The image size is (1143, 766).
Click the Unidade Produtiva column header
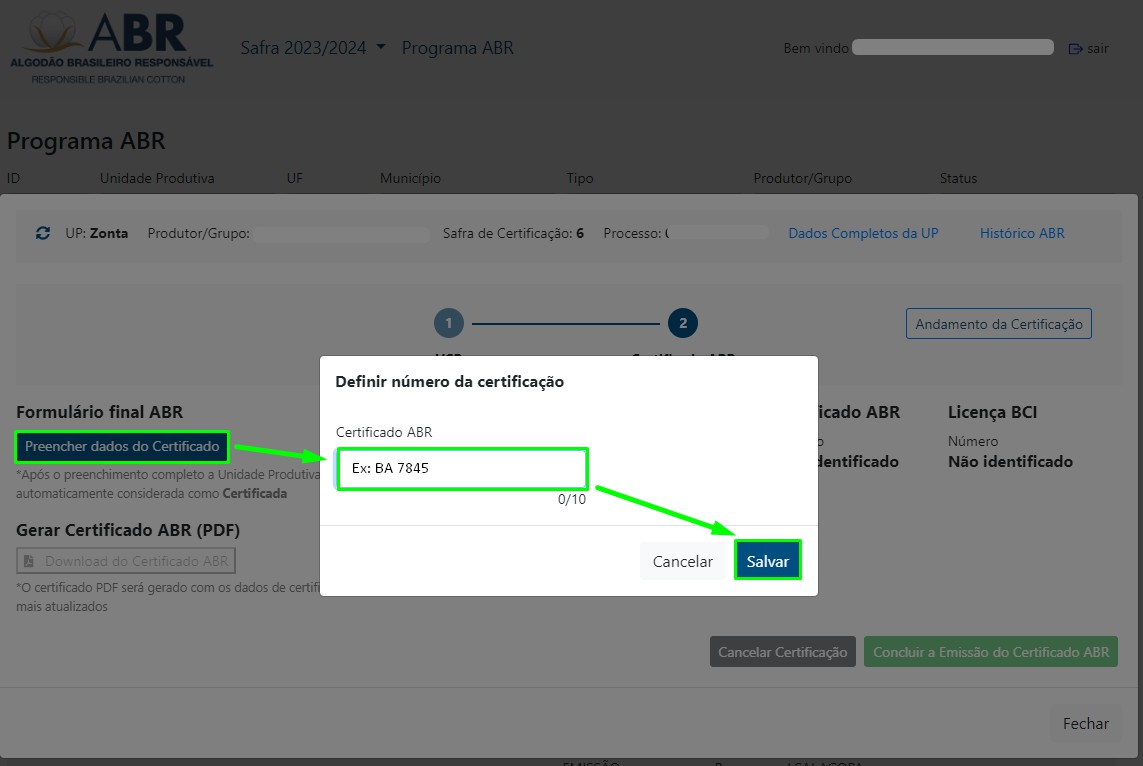click(157, 178)
